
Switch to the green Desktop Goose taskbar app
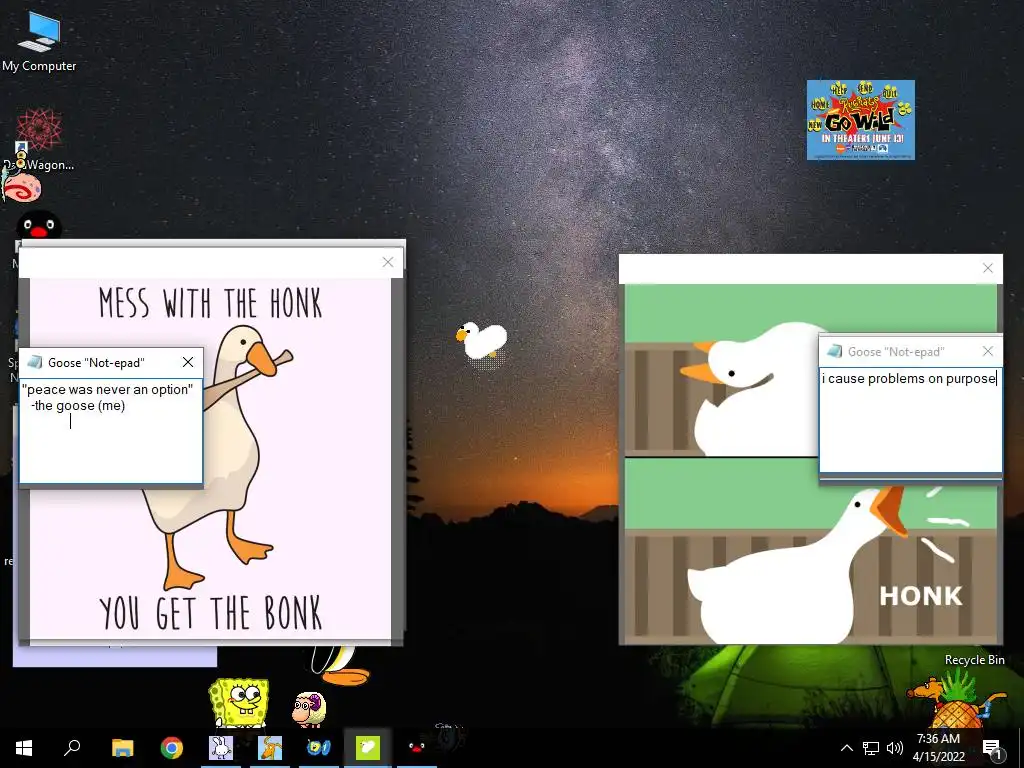(x=368, y=748)
